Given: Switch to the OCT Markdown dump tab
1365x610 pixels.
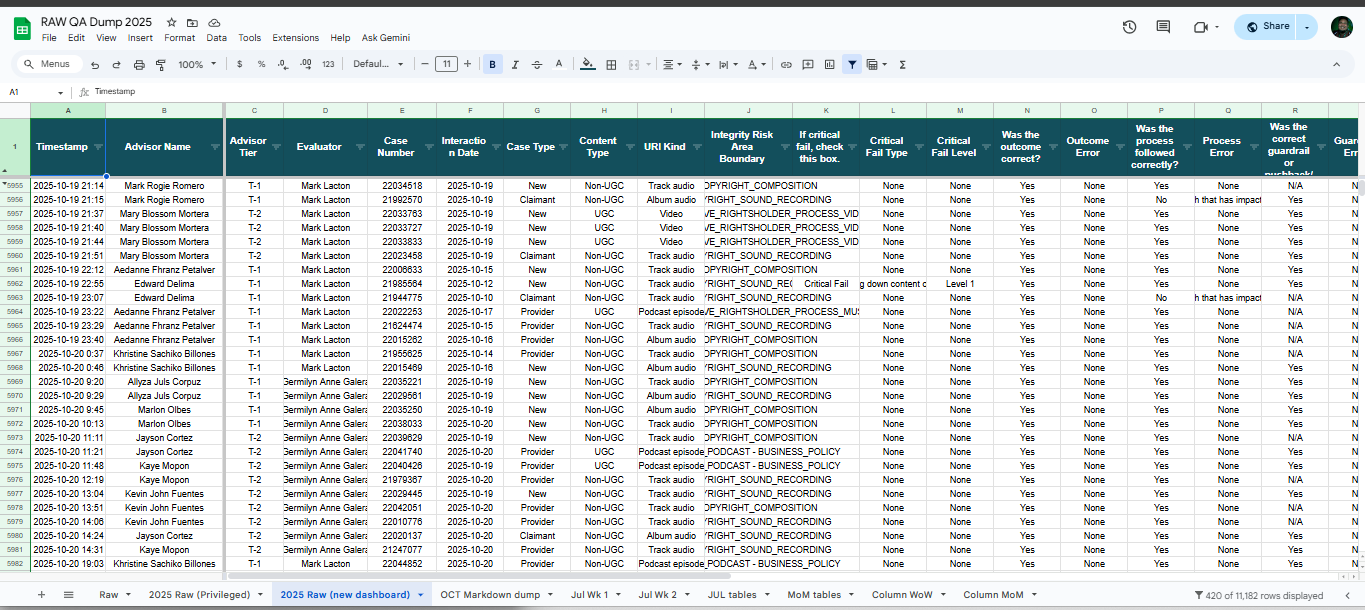Looking at the screenshot, I should pyautogui.click(x=490, y=594).
